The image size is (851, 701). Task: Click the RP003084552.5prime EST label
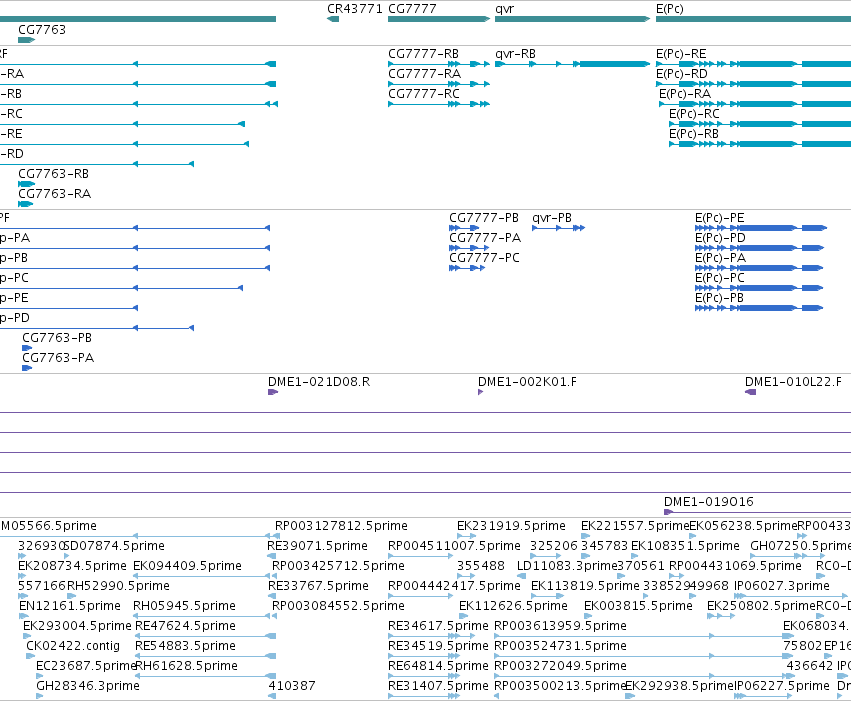click(338, 606)
